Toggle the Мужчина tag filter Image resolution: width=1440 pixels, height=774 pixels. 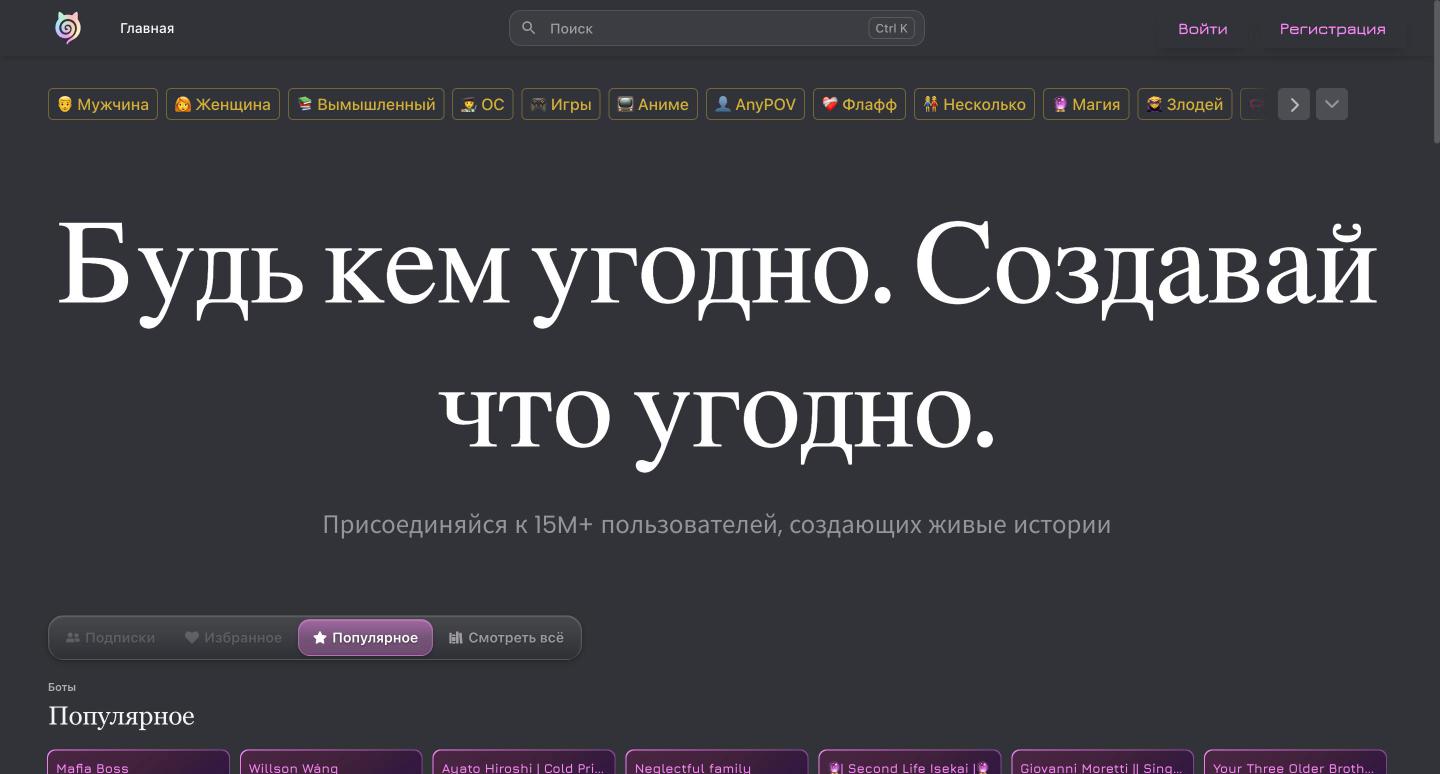[103, 104]
